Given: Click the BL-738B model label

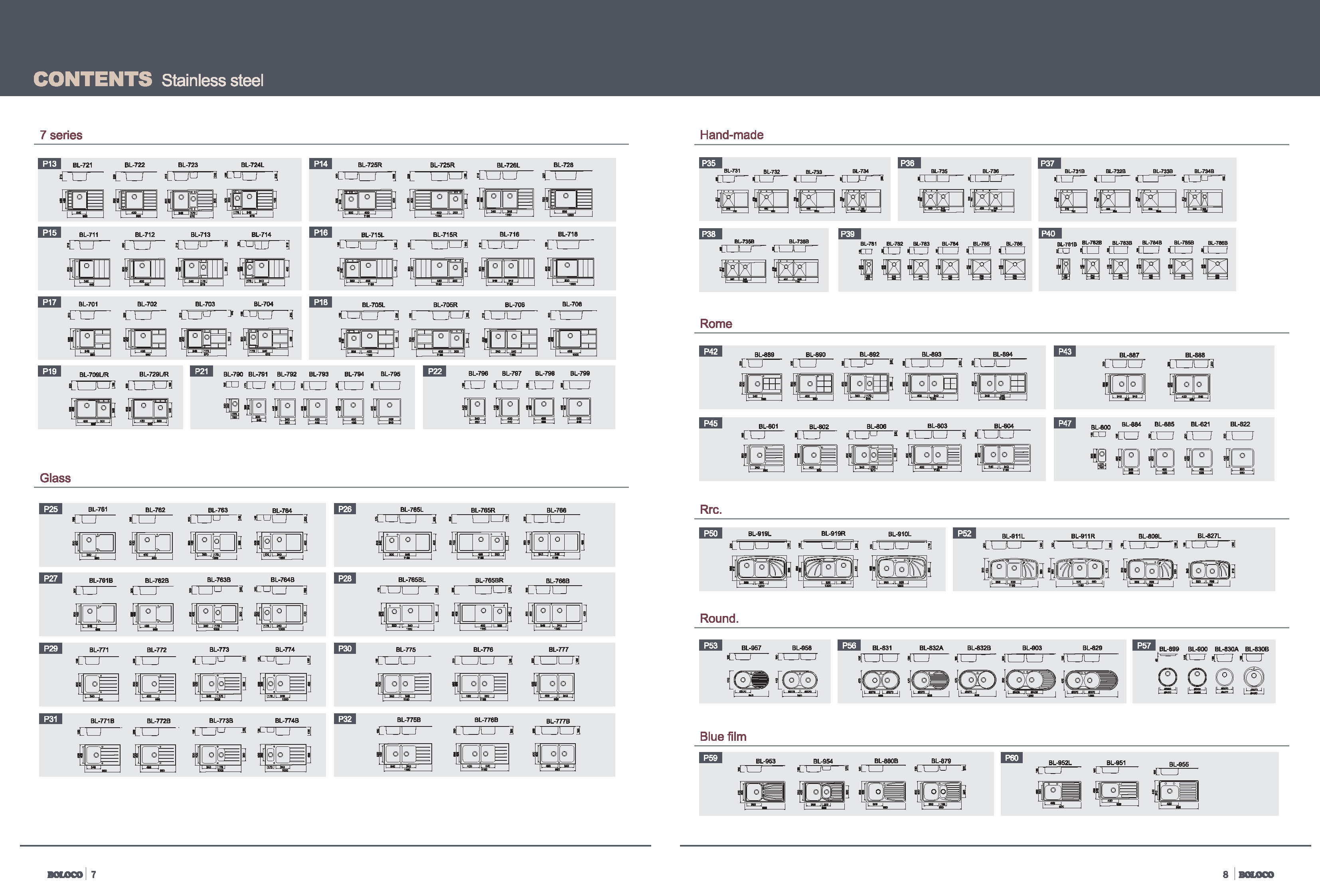Looking at the screenshot, I should 798,241.
